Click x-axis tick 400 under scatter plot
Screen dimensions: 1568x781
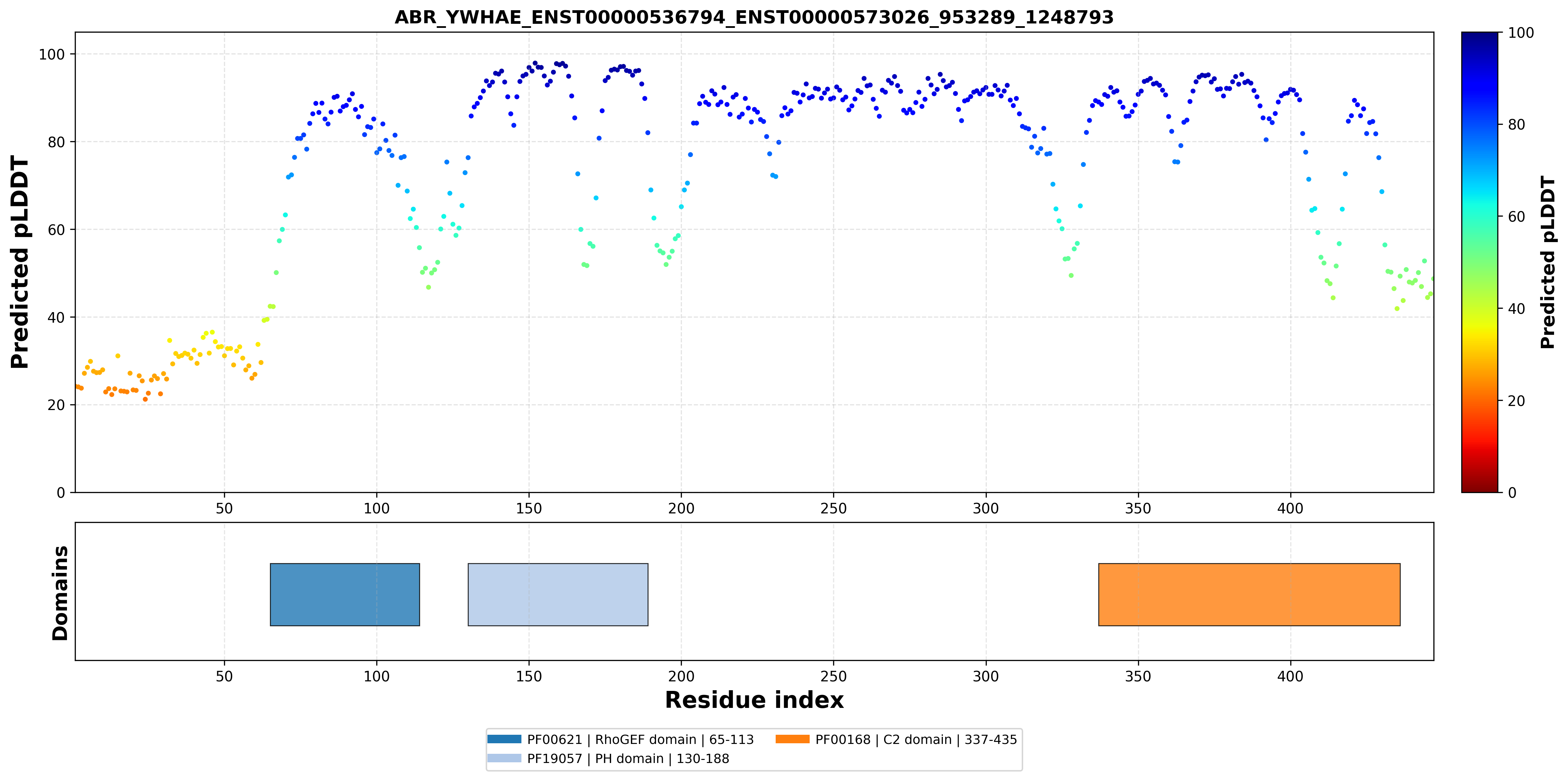click(x=1290, y=508)
